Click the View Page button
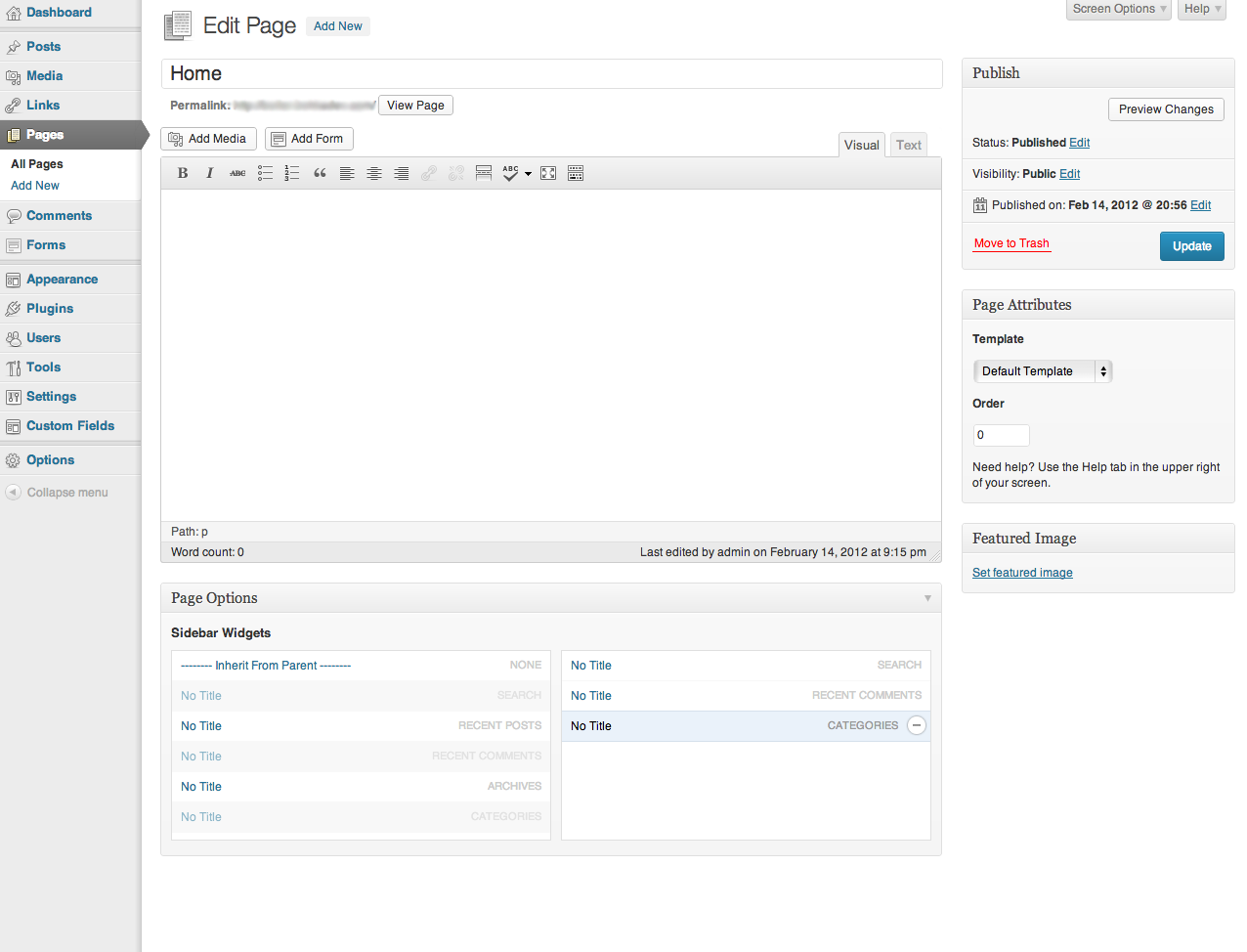This screenshot has width=1247, height=952. 415,106
